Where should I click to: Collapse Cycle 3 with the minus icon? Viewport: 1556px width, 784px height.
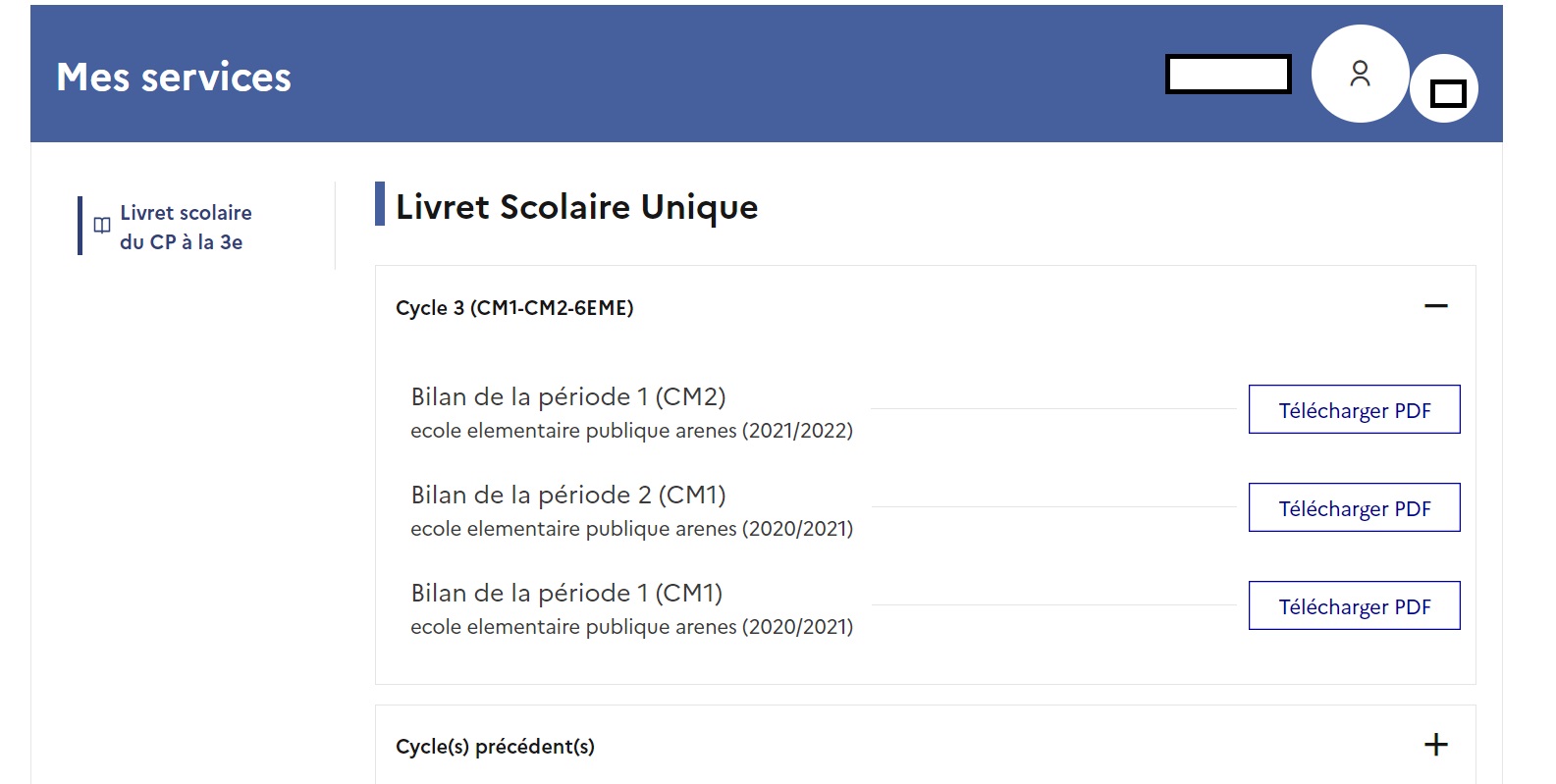click(1435, 307)
